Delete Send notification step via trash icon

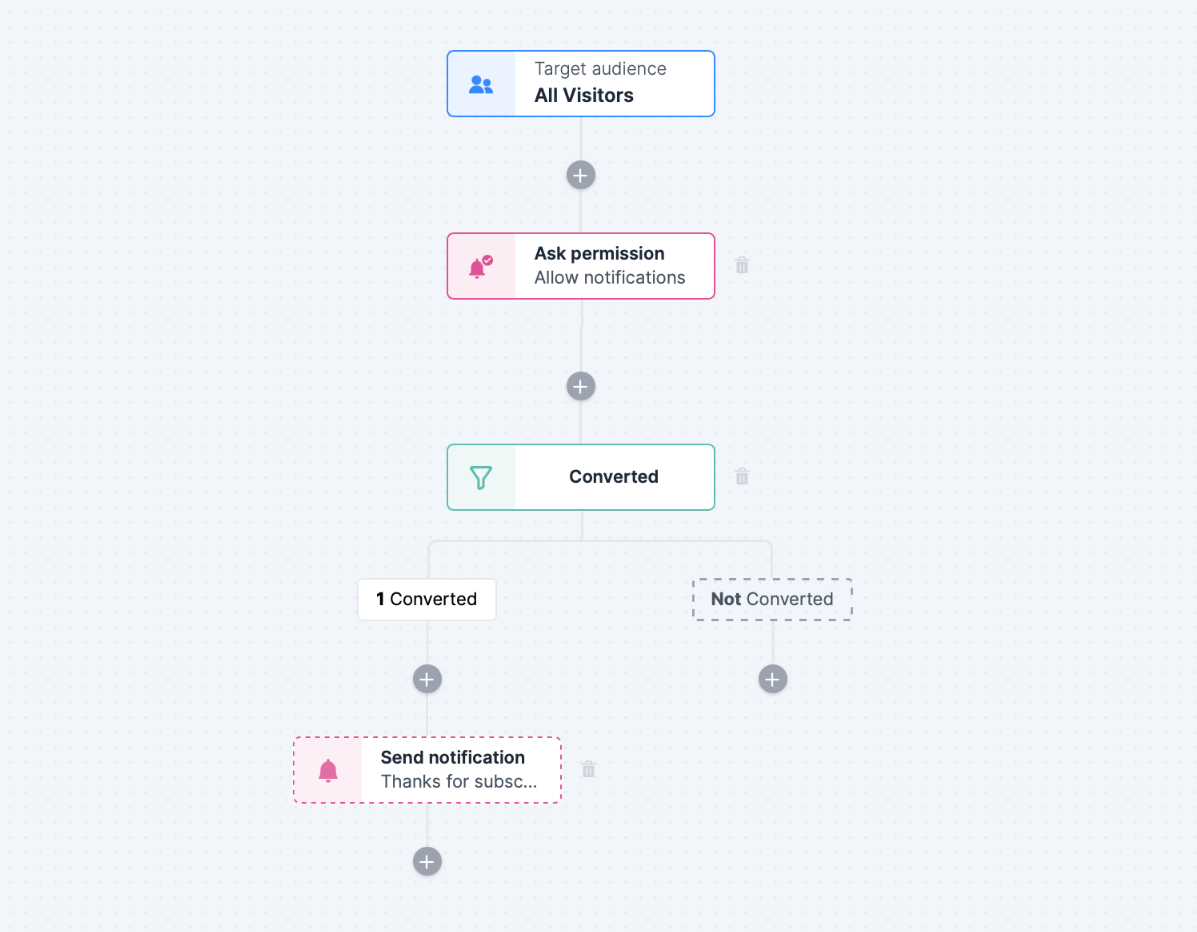[589, 769]
